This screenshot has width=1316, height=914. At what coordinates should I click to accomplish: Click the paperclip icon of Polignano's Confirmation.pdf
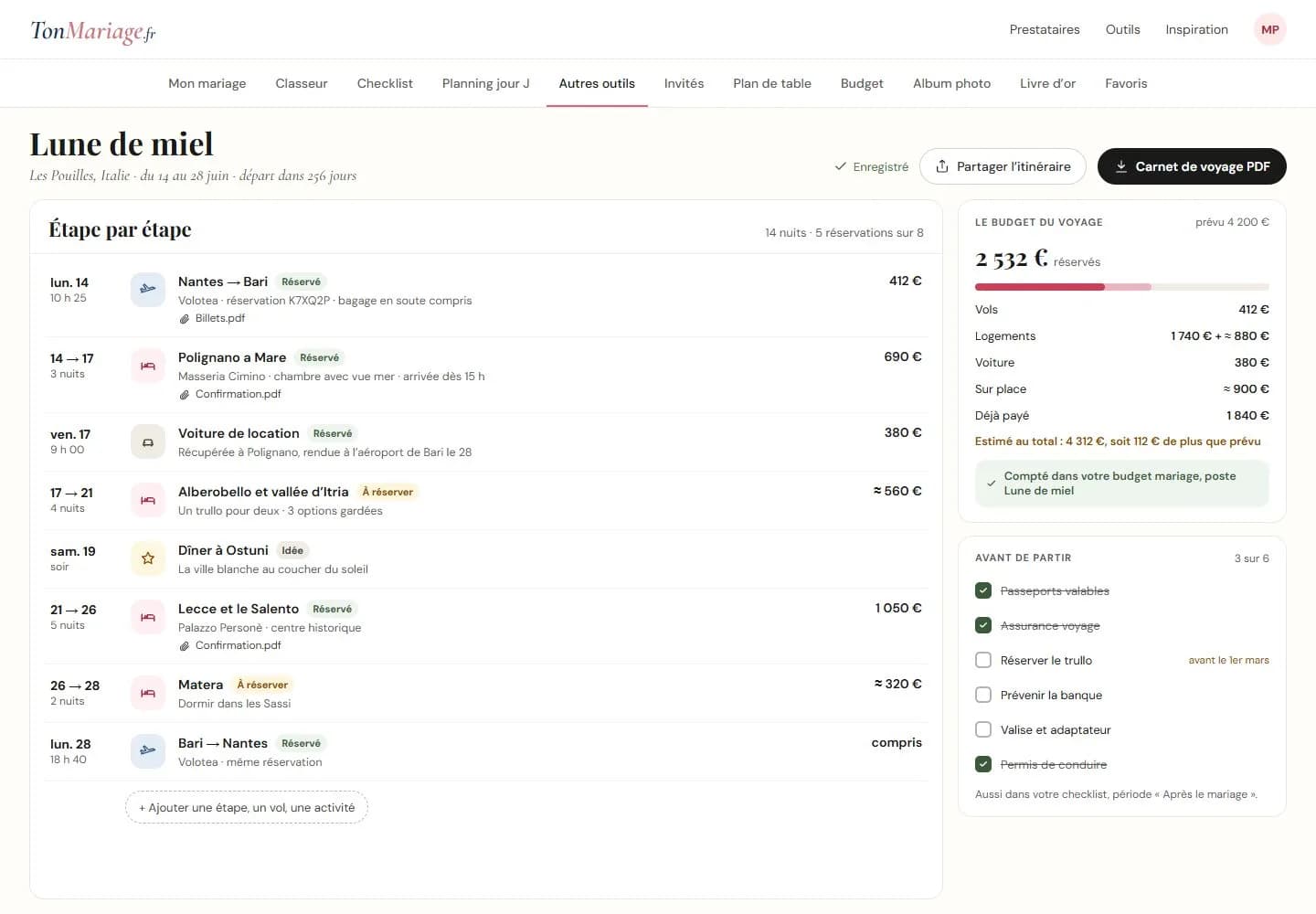tap(185, 395)
